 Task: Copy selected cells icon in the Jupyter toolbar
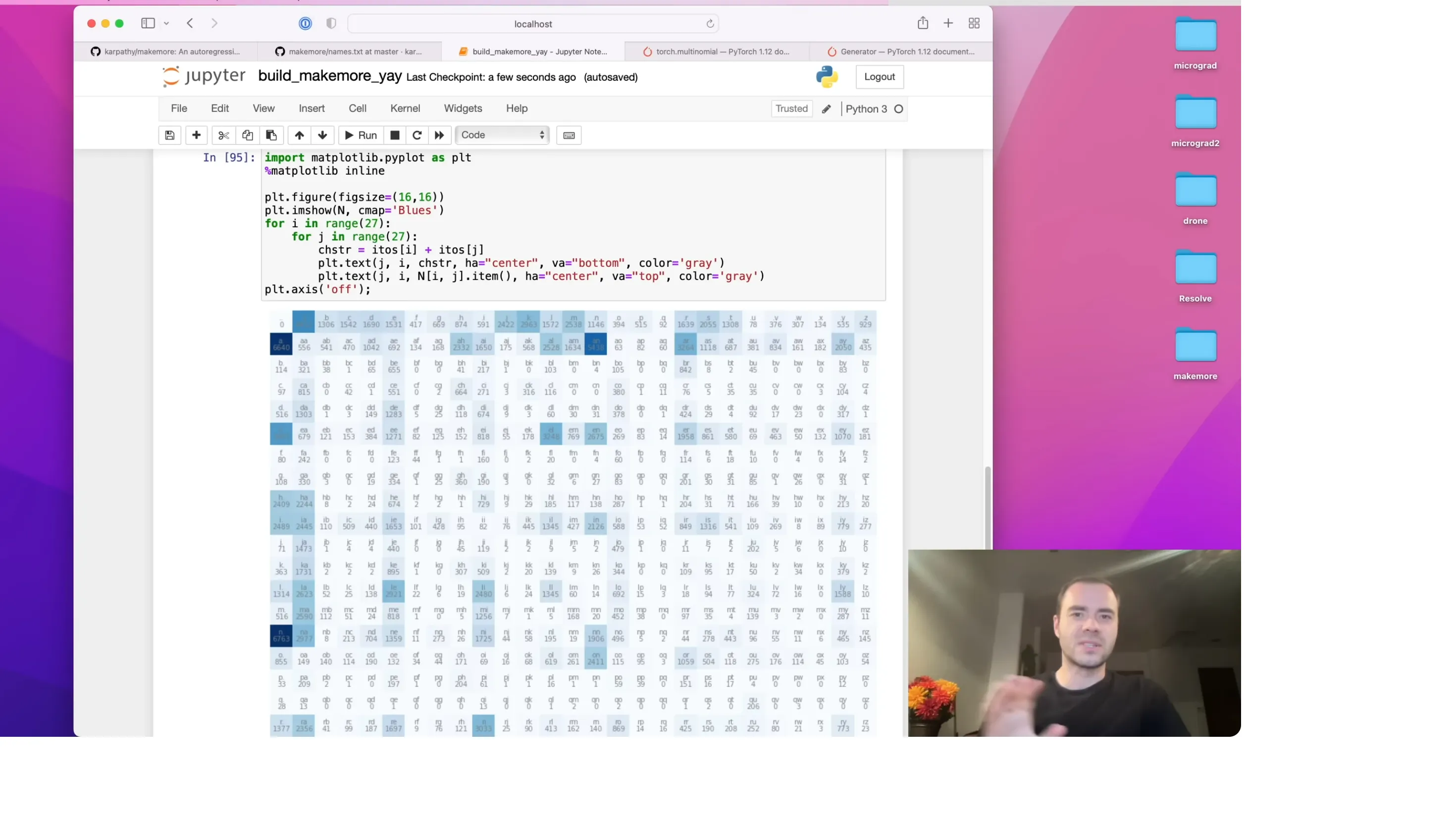point(248,135)
